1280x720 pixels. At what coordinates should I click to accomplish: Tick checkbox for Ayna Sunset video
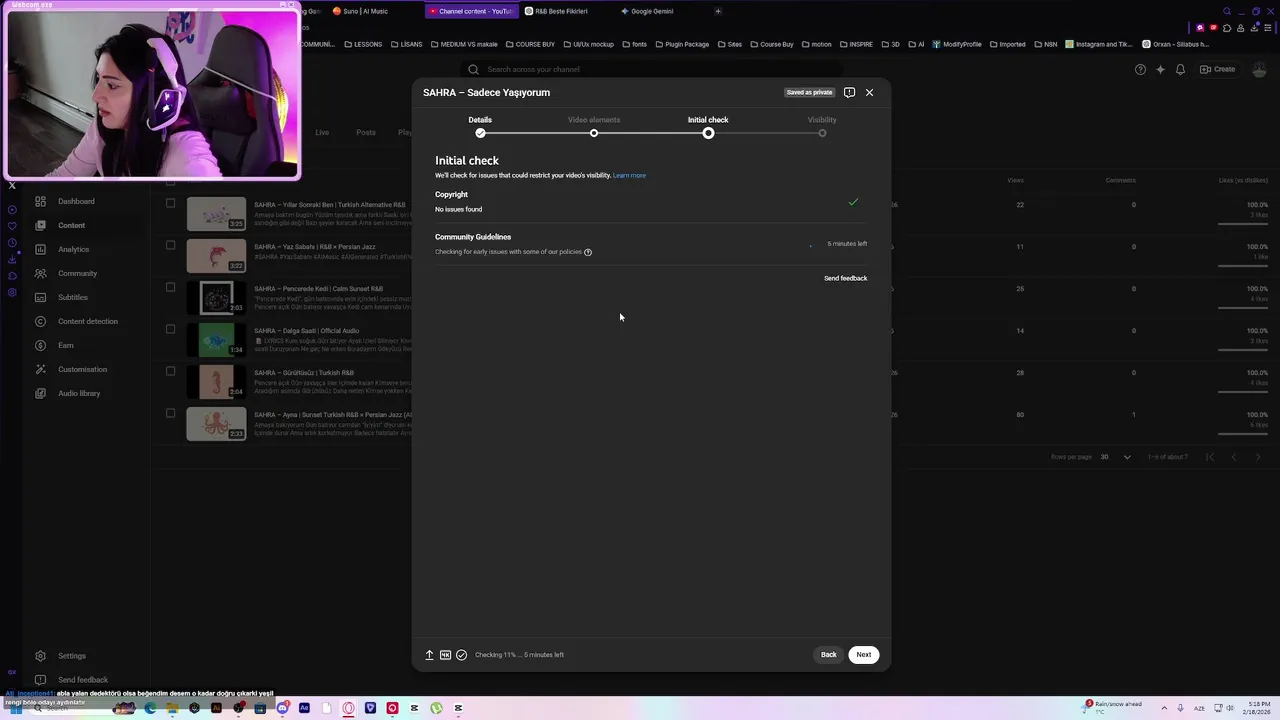170,413
